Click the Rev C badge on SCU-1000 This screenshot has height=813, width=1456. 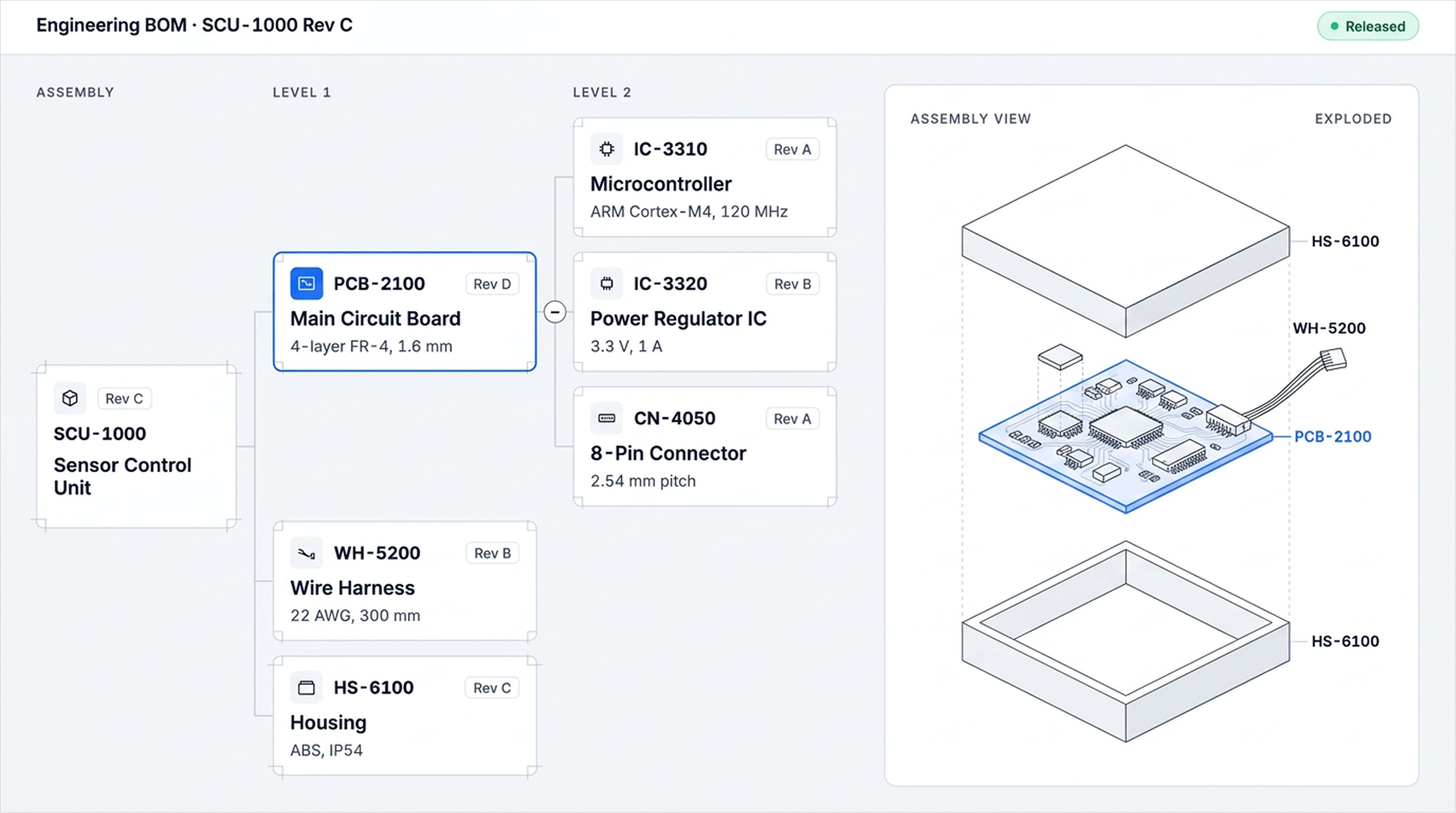(x=124, y=399)
